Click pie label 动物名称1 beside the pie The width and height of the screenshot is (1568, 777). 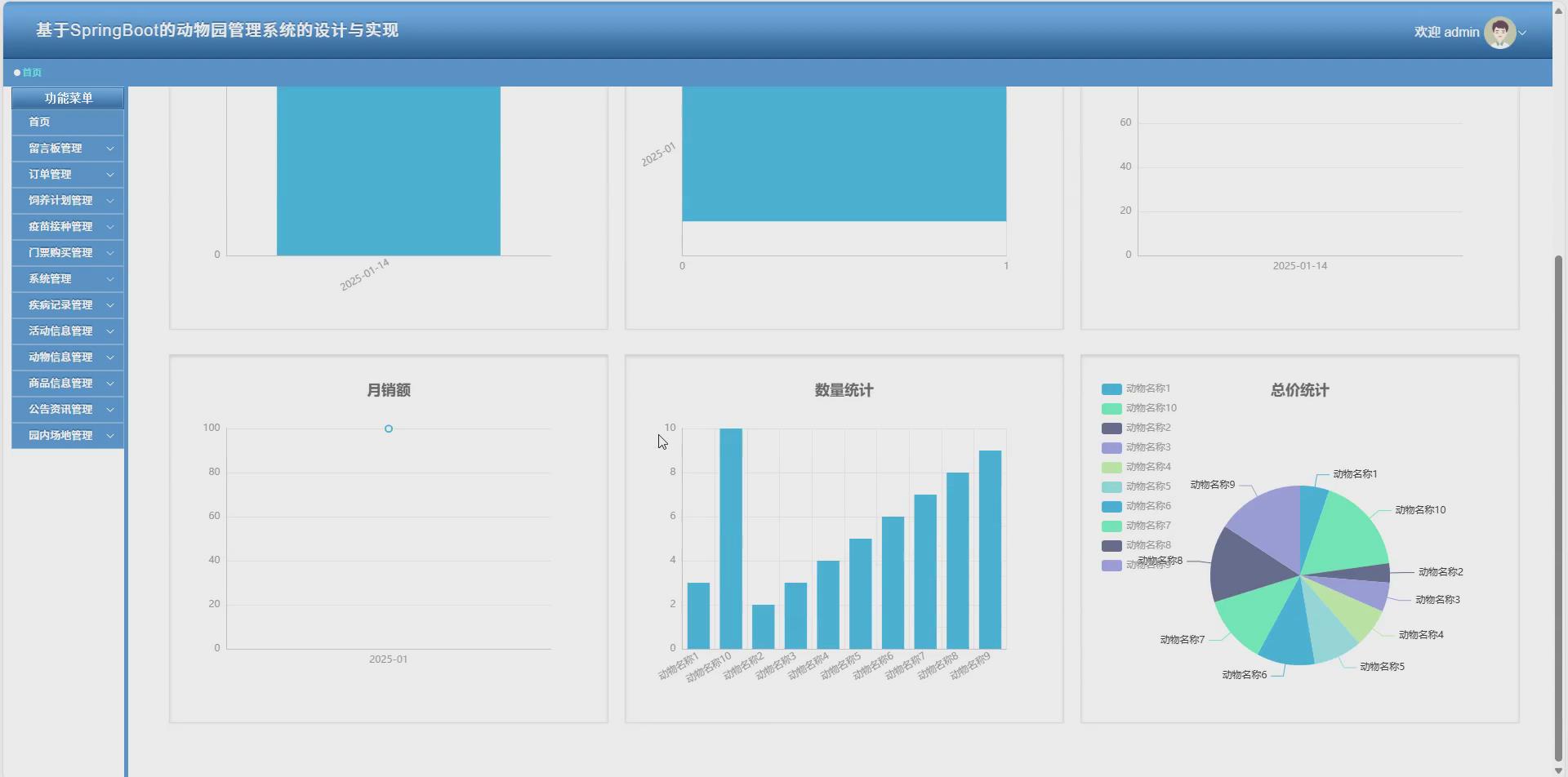pyautogui.click(x=1355, y=474)
